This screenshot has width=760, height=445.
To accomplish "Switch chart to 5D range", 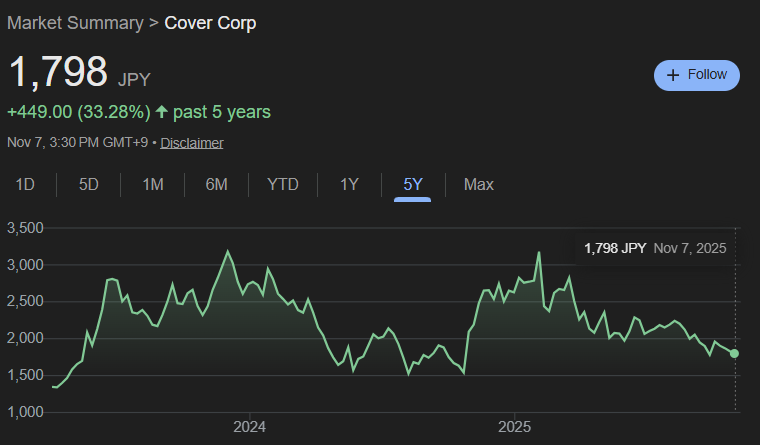I will tap(89, 185).
